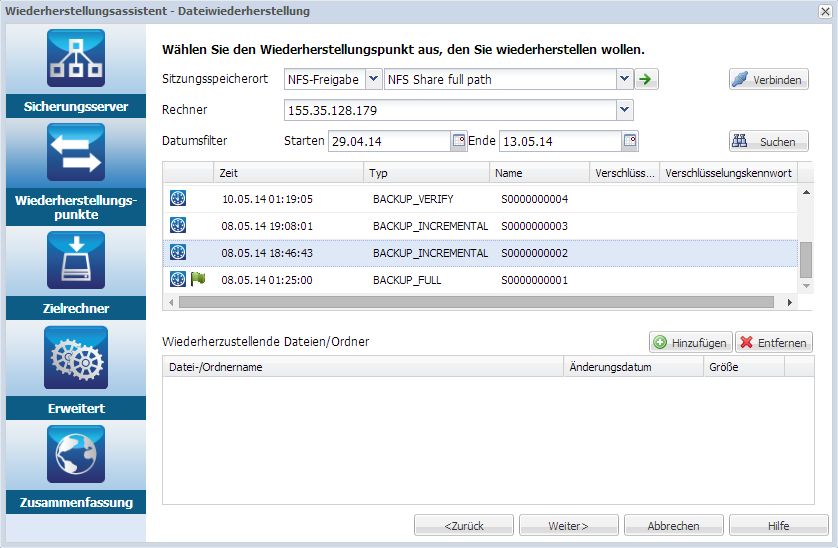
Task: Open the Erweitert gears icon
Action: [76, 358]
